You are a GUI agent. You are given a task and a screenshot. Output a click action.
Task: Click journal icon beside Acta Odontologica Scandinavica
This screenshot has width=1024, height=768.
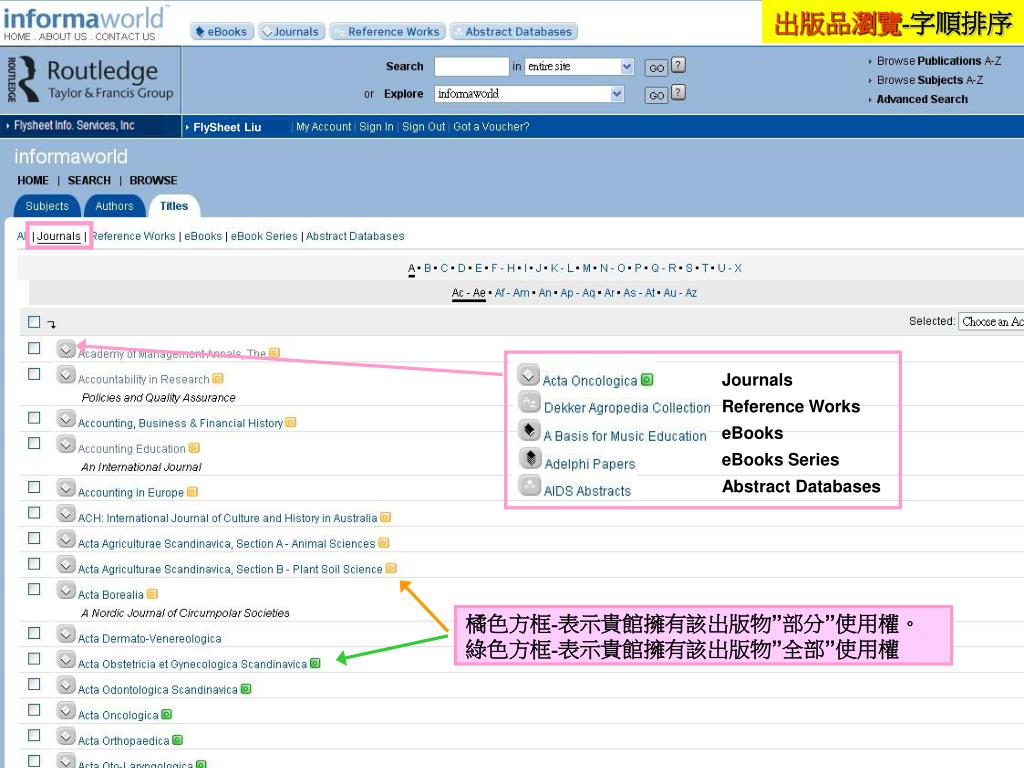pos(66,684)
